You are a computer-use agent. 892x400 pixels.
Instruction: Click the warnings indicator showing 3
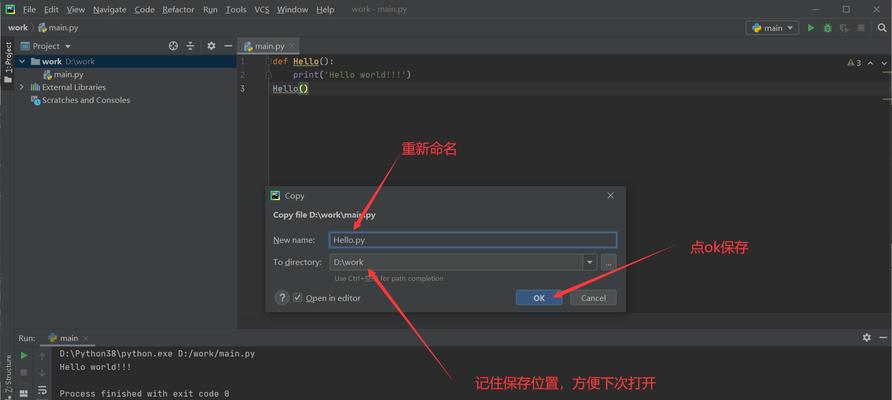coord(854,63)
